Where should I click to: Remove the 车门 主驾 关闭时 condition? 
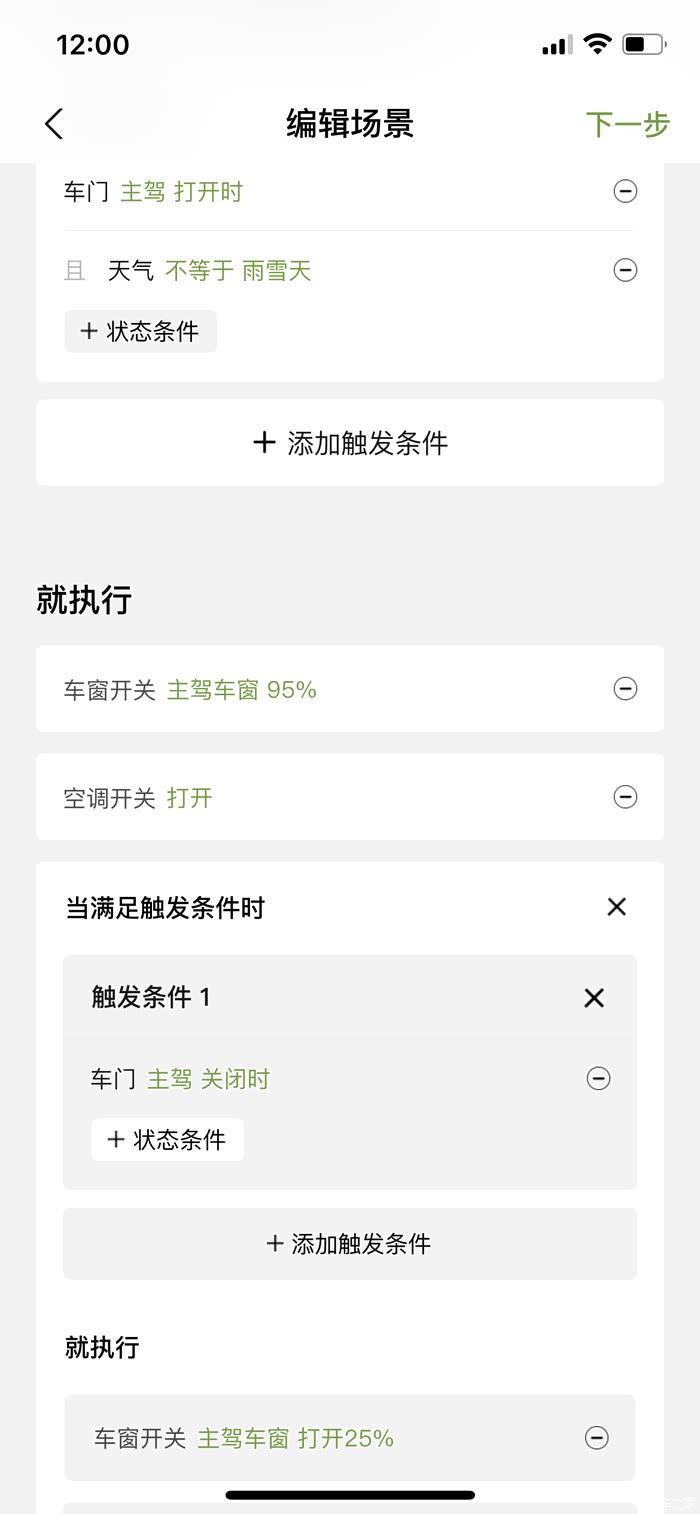pyautogui.click(x=598, y=1078)
